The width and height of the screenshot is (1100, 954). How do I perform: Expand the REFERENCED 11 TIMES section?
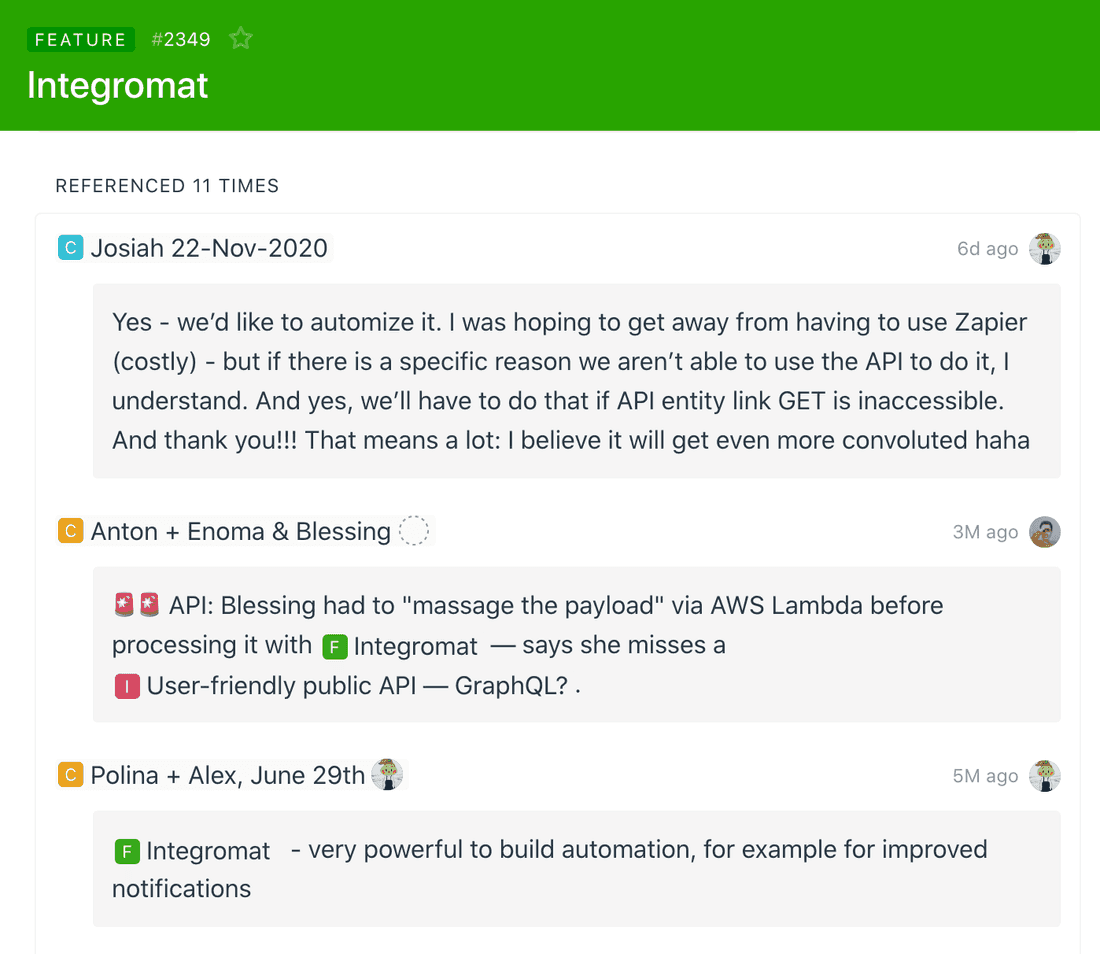tap(168, 186)
